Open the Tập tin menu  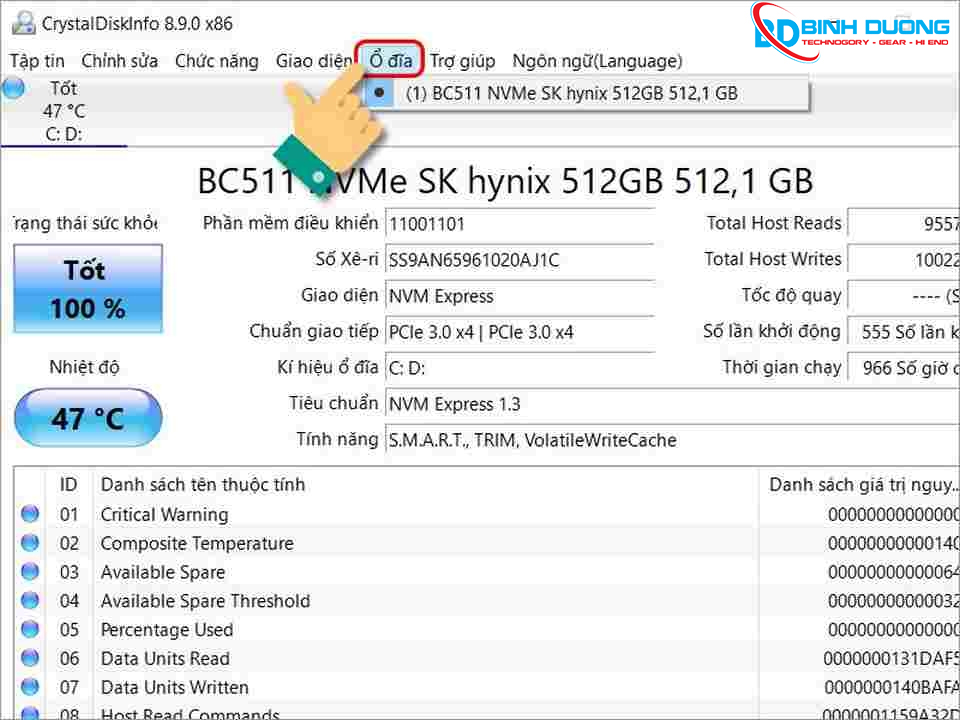coord(37,61)
